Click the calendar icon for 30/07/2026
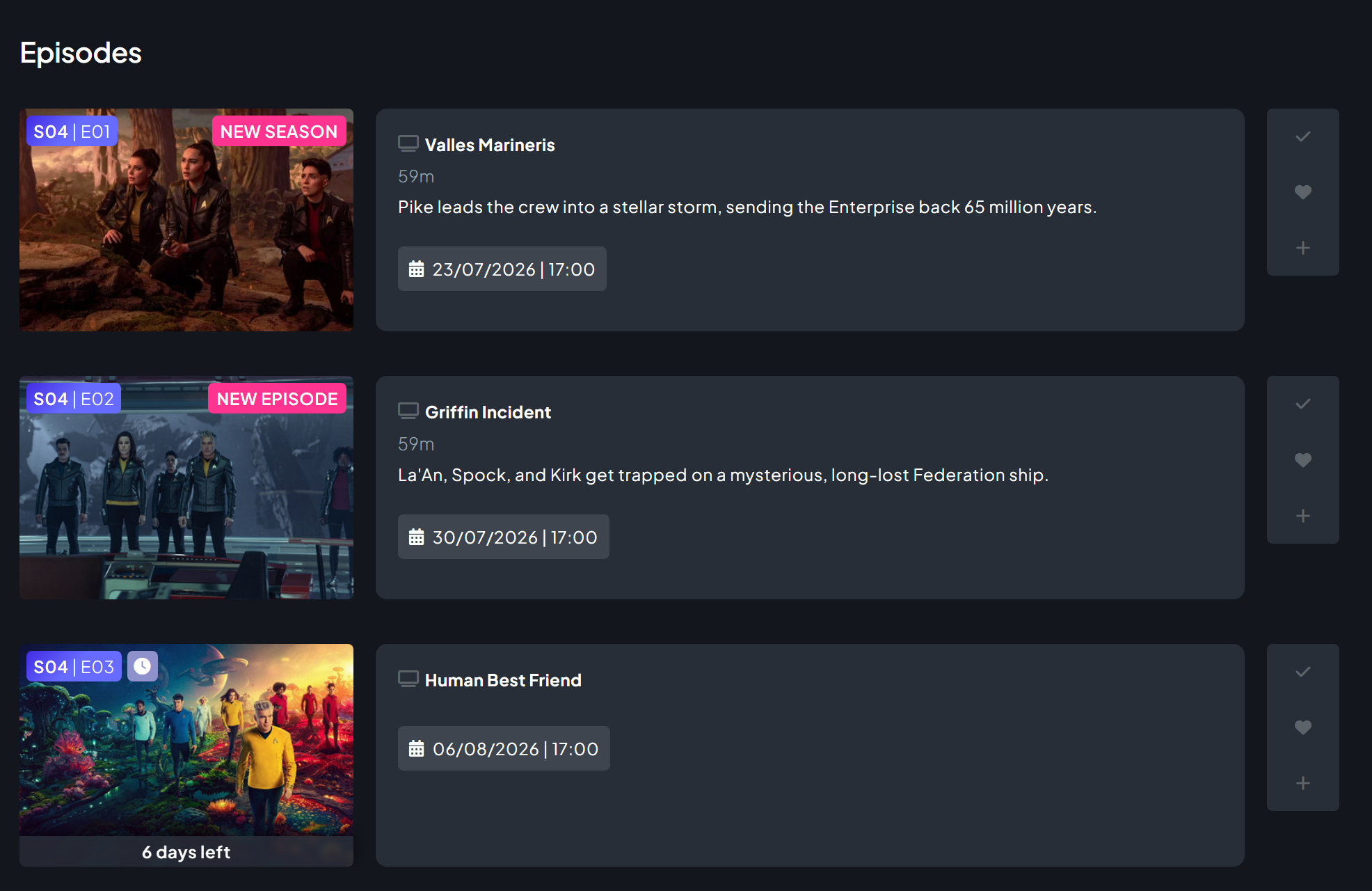This screenshot has height=891, width=1372. coord(416,537)
